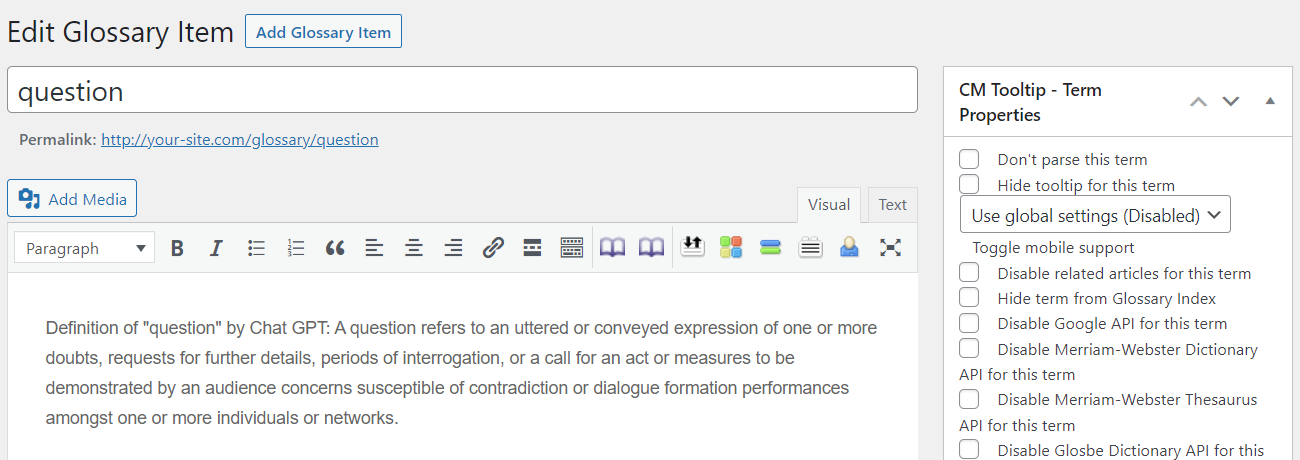Switch to the Visual editor tab
Screen dimensions: 1300x460
[829, 204]
